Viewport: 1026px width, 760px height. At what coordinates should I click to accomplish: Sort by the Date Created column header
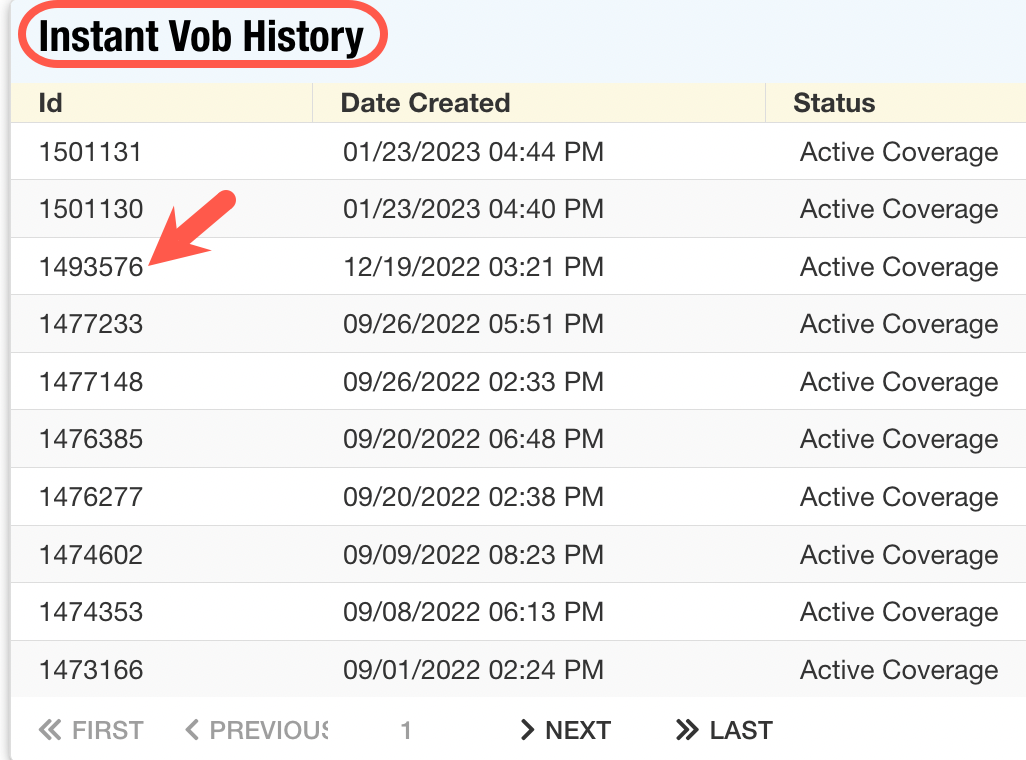click(425, 103)
